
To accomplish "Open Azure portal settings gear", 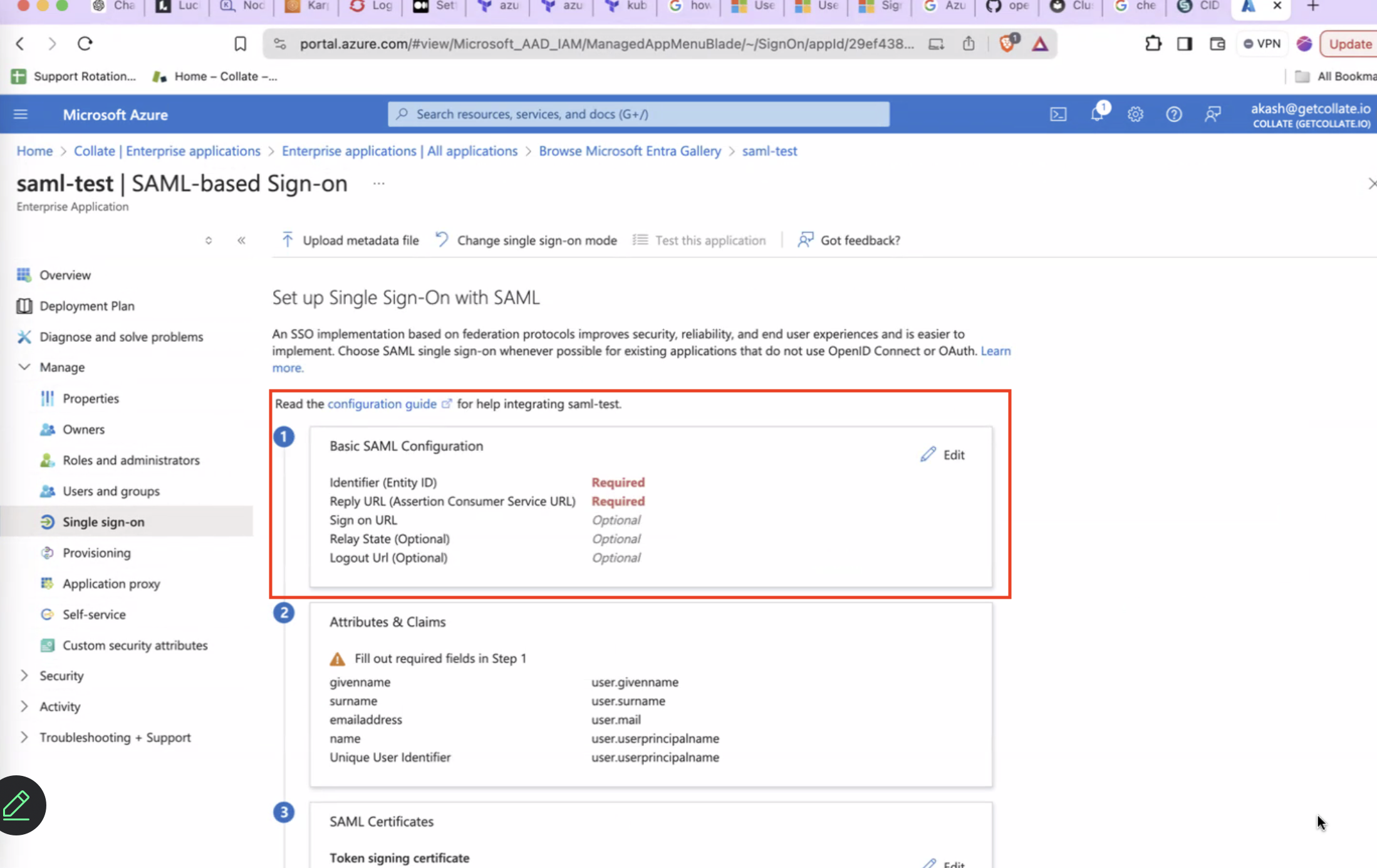I will [x=1136, y=114].
